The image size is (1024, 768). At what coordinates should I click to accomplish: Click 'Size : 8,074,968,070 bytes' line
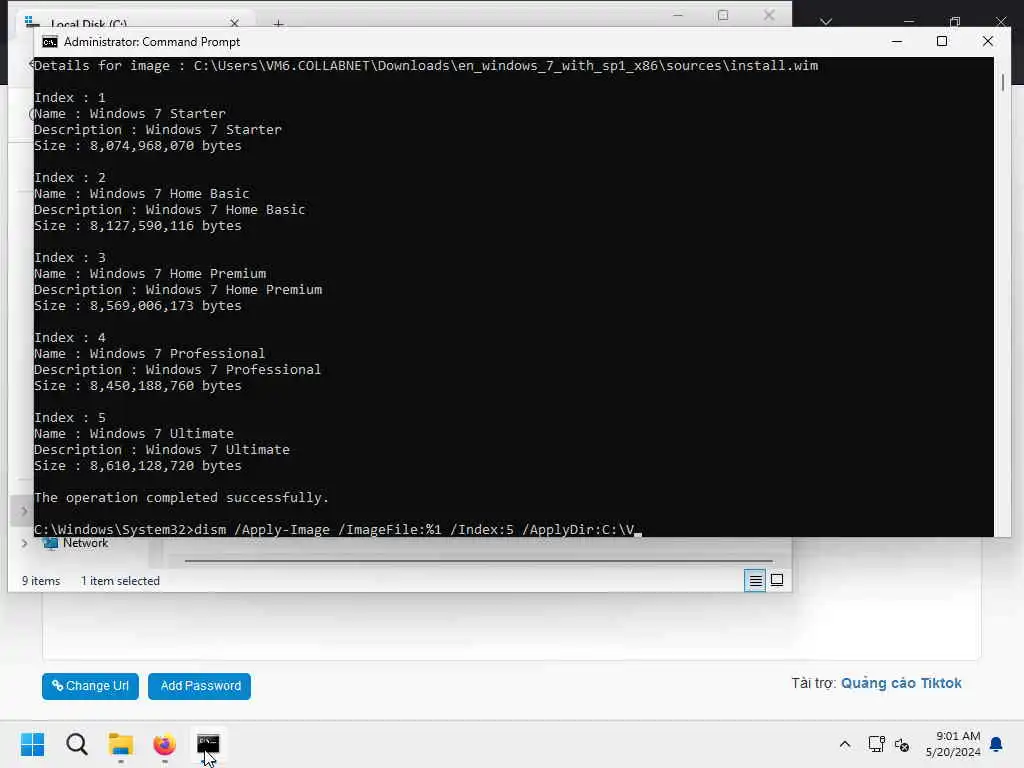(137, 146)
